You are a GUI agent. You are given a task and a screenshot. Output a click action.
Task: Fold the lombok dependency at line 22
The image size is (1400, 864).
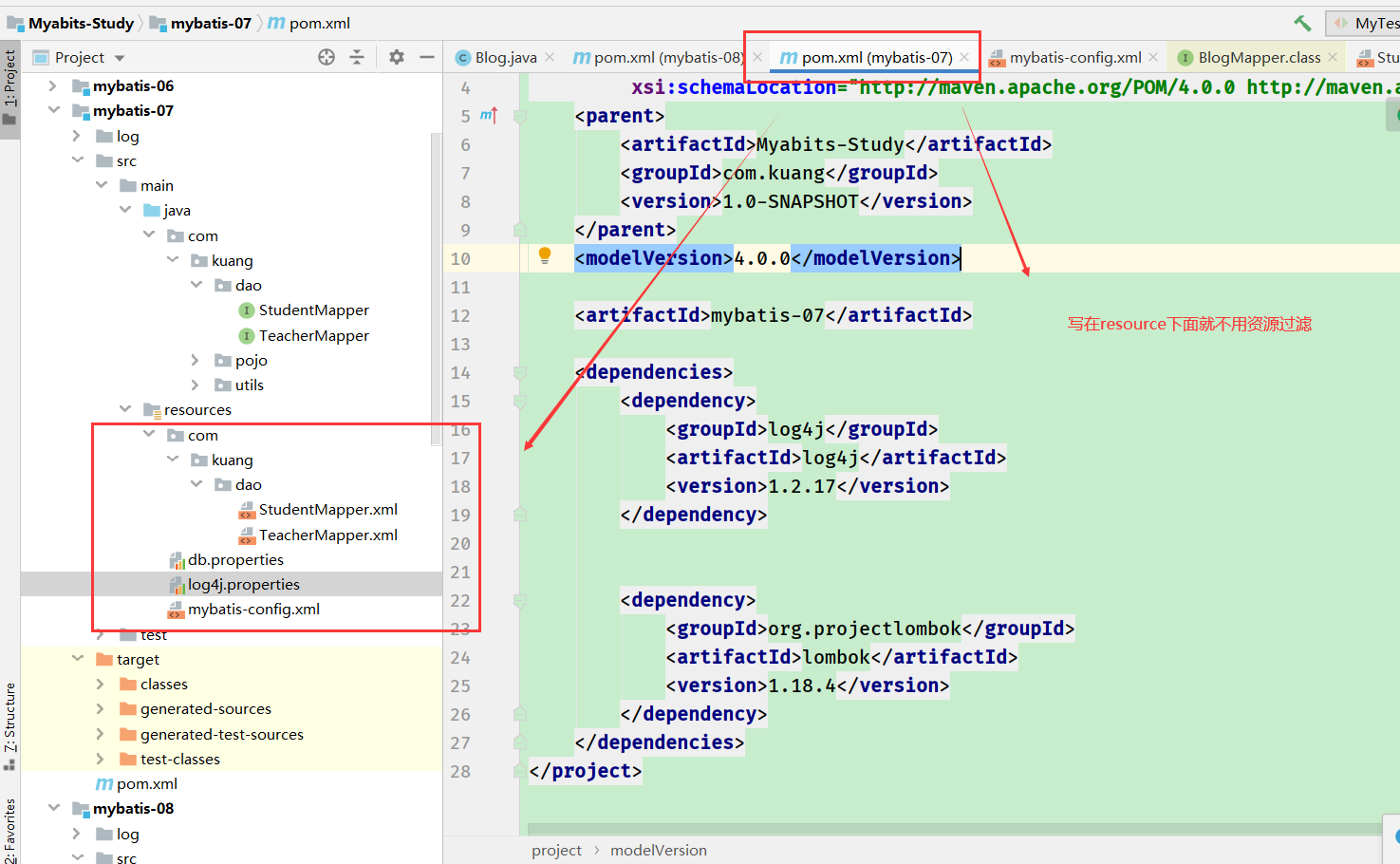(x=520, y=600)
